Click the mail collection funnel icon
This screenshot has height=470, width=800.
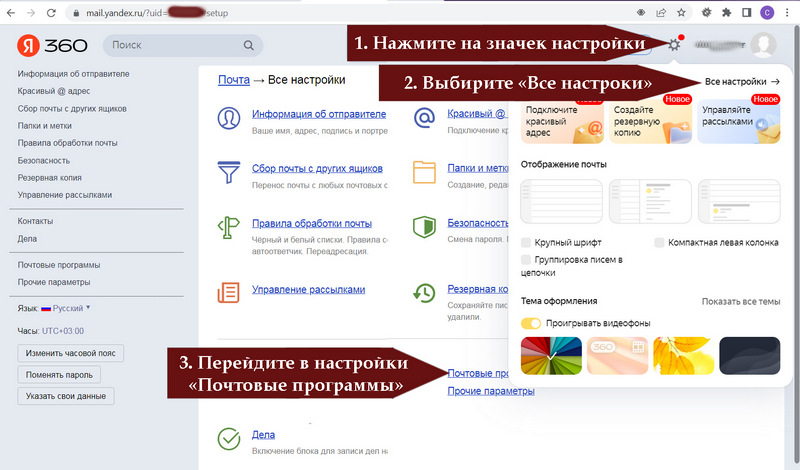(229, 173)
